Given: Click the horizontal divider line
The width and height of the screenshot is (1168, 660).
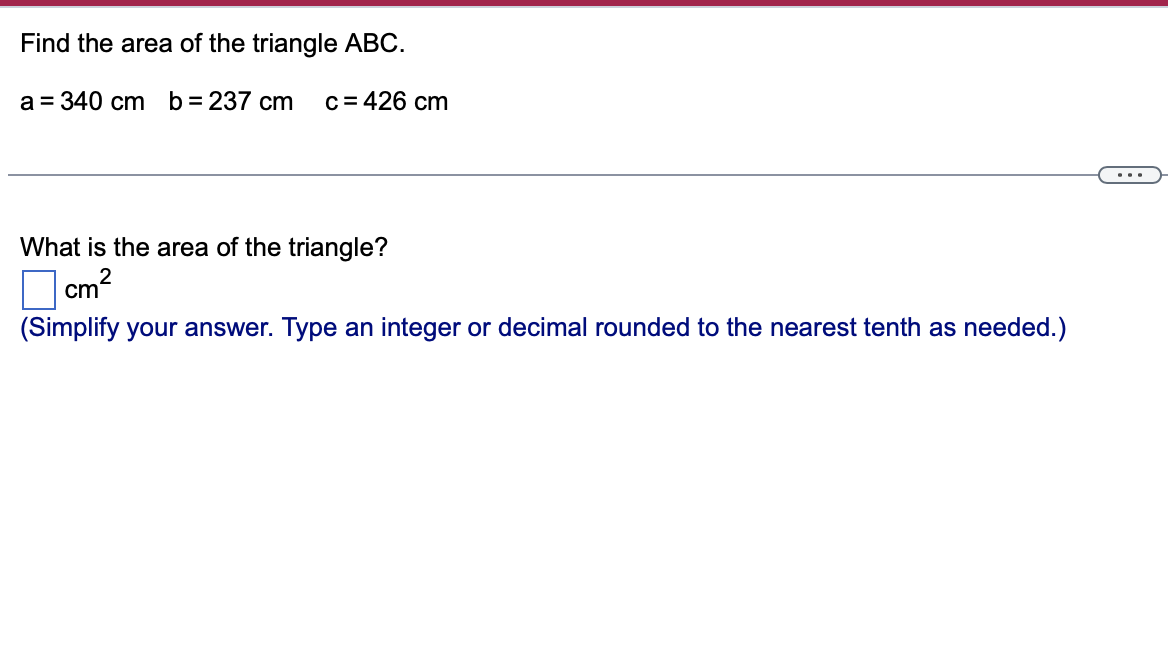Looking at the screenshot, I should pyautogui.click(x=500, y=174).
